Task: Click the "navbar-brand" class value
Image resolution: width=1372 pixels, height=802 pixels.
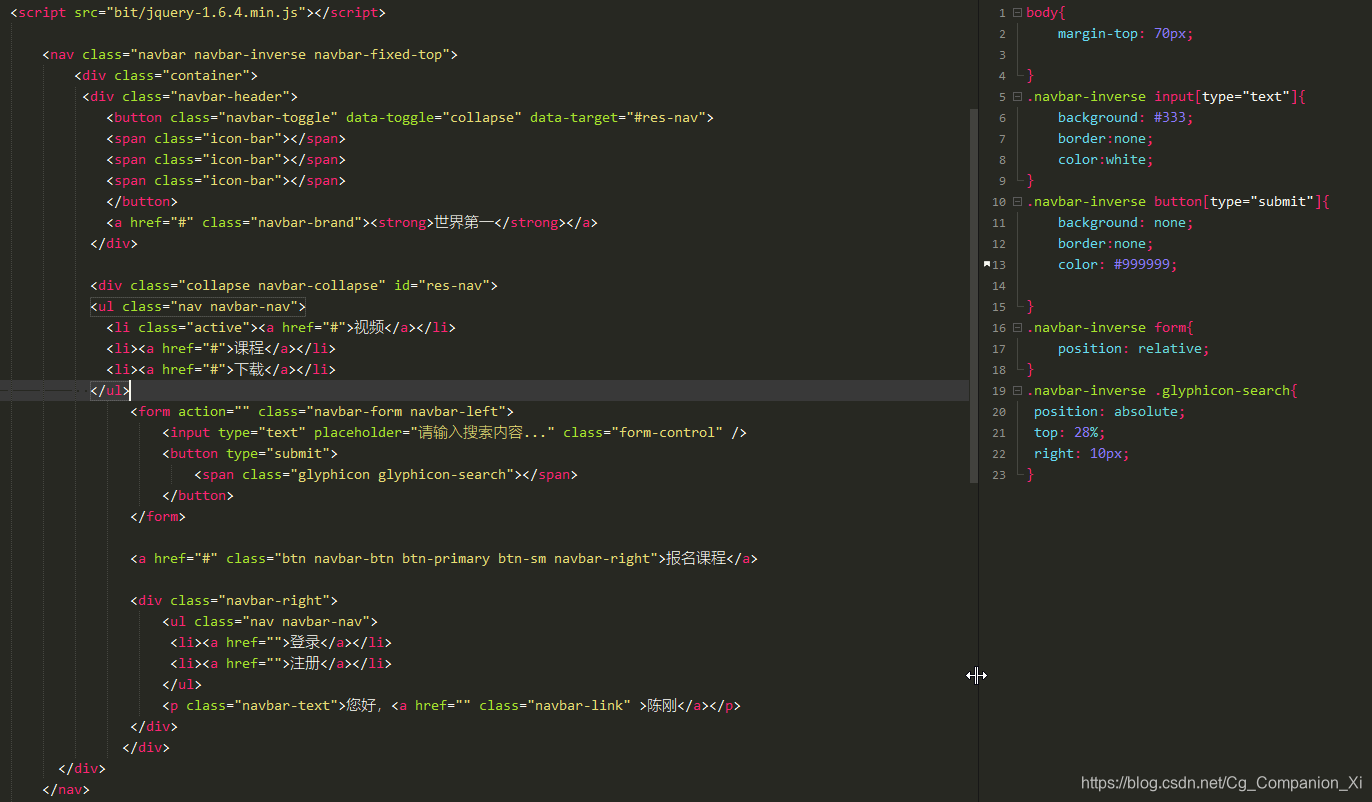Action: [x=306, y=222]
